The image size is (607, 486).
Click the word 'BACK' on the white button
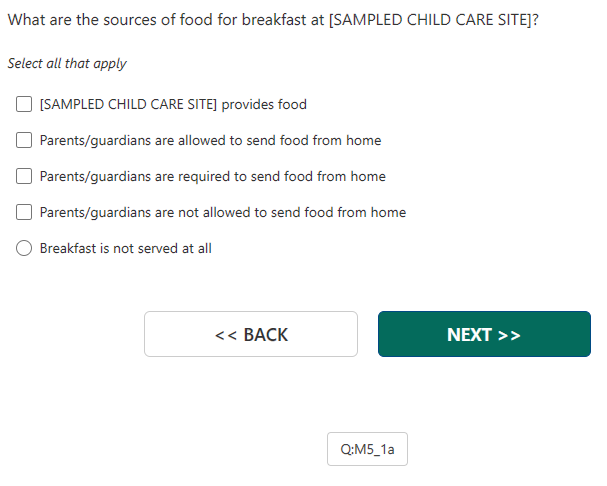(x=265, y=335)
